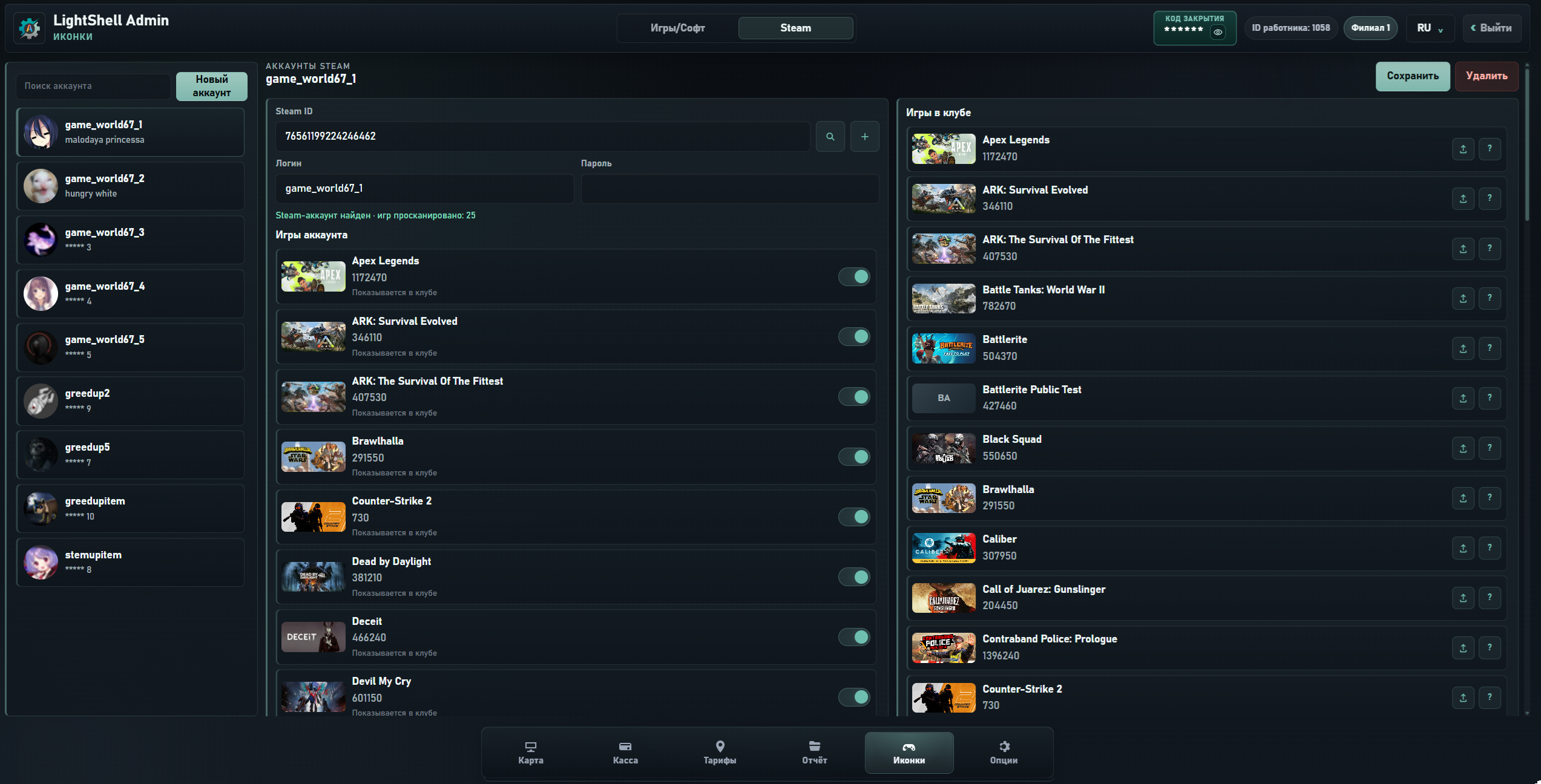1541x784 pixels.
Task: Click upload icon for ARK: Survival Evolved
Action: 1463,198
